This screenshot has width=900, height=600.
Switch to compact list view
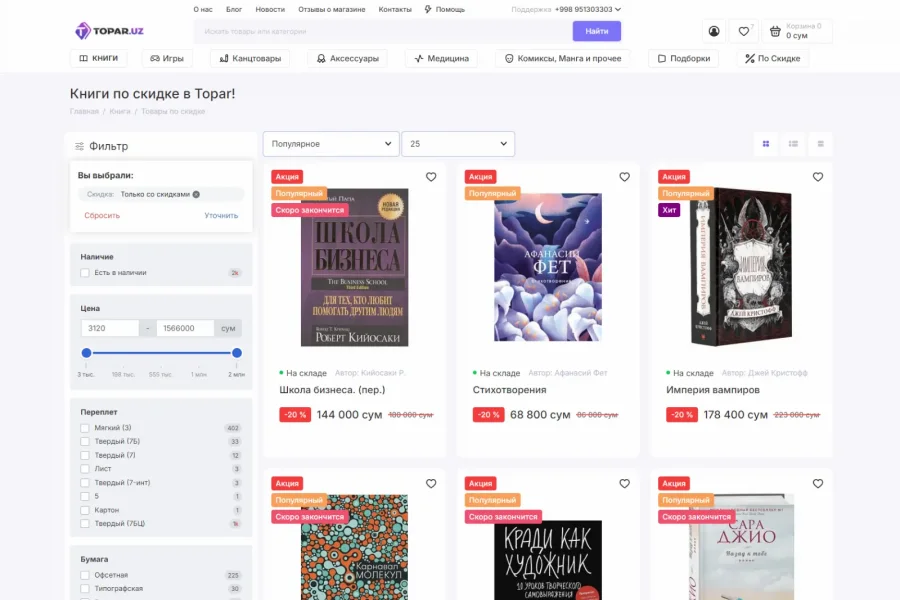point(821,144)
